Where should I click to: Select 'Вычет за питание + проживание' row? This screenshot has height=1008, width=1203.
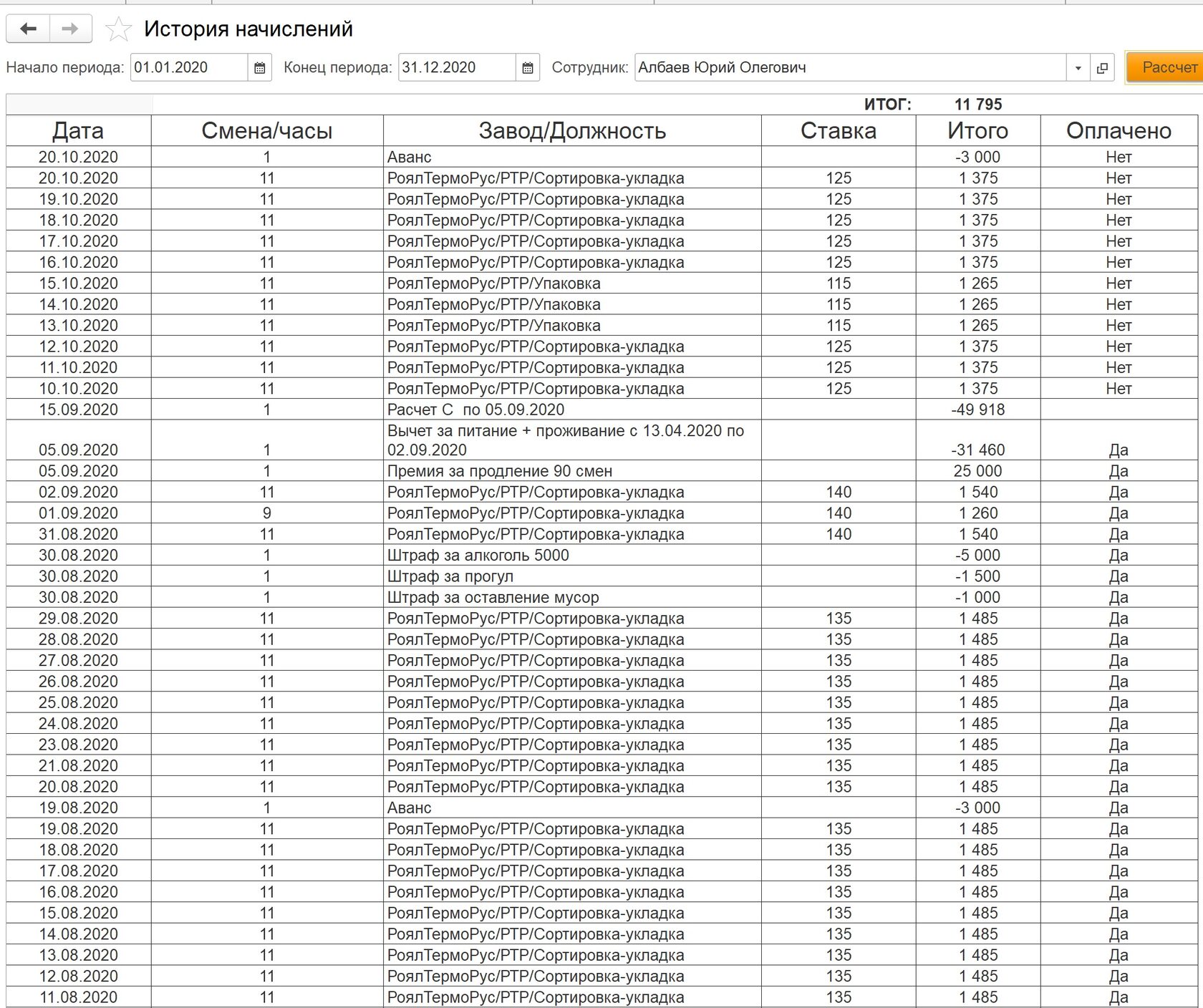(x=601, y=440)
